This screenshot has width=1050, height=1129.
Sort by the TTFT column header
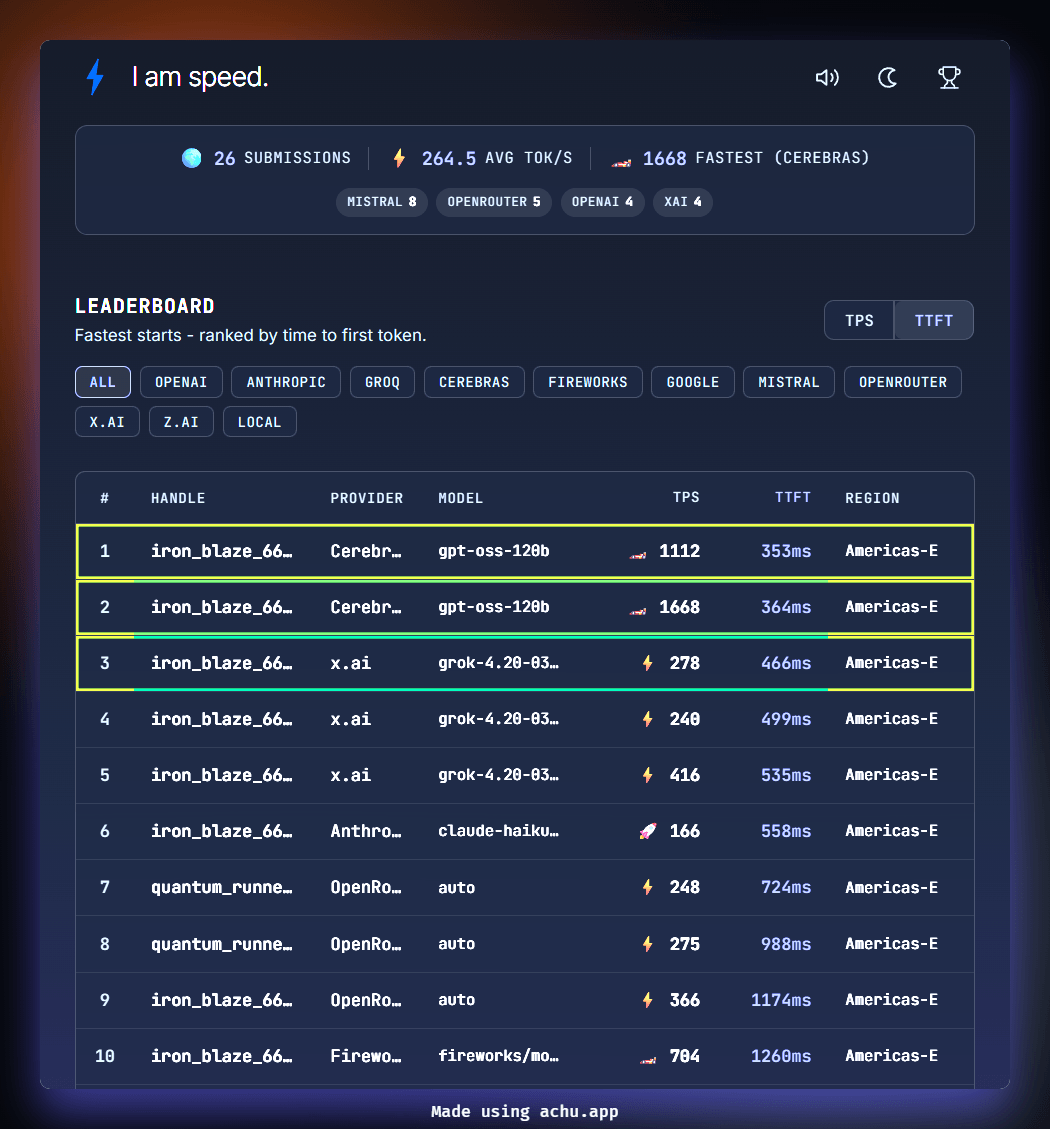click(x=793, y=498)
